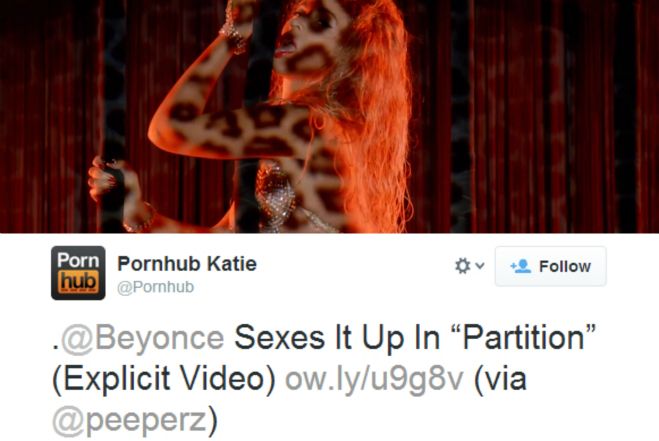This screenshot has height=441, width=659.
Task: Open the Pornhub Katie display name
Action: [x=187, y=264]
